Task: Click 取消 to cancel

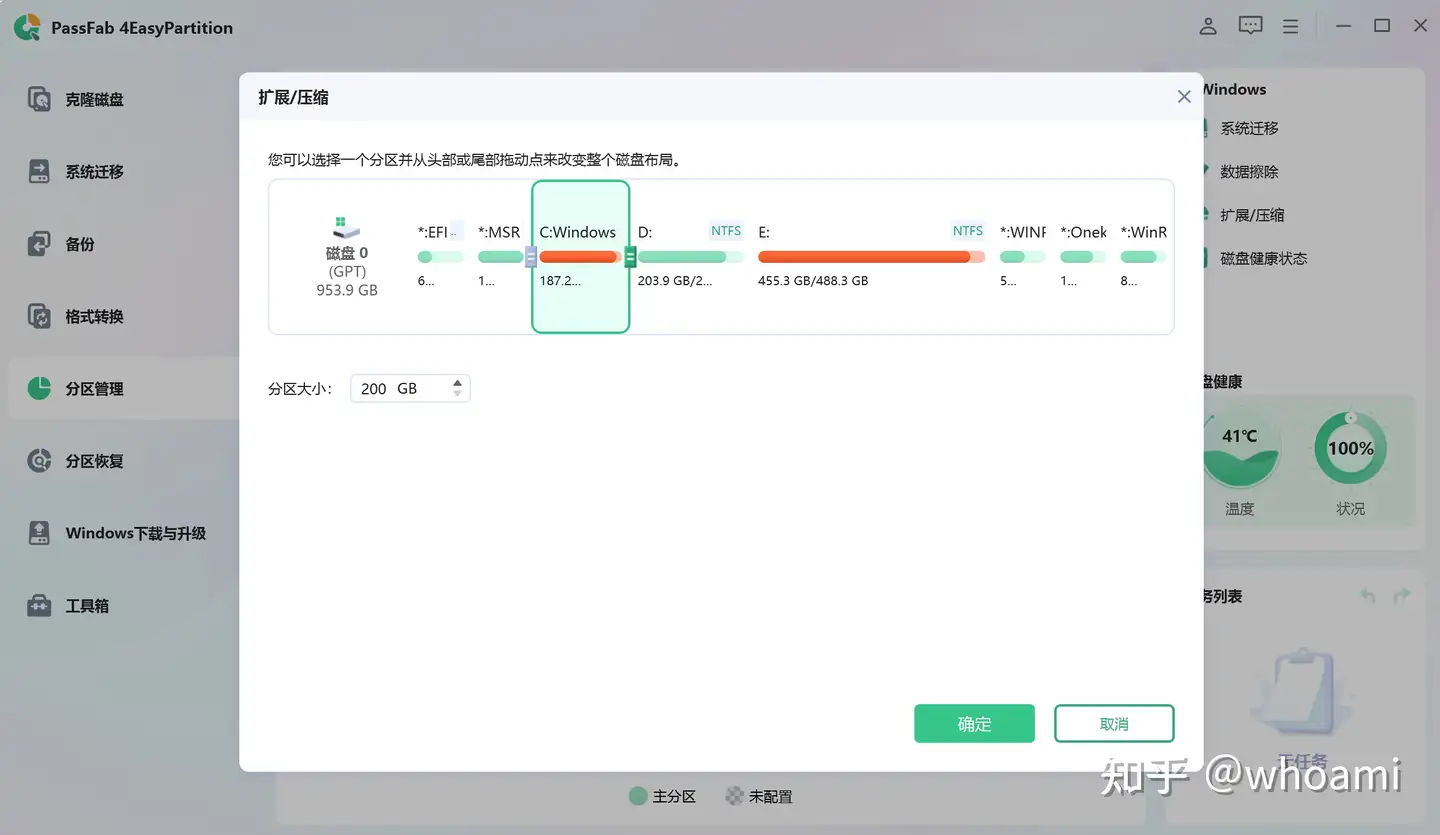Action: click(x=1114, y=724)
